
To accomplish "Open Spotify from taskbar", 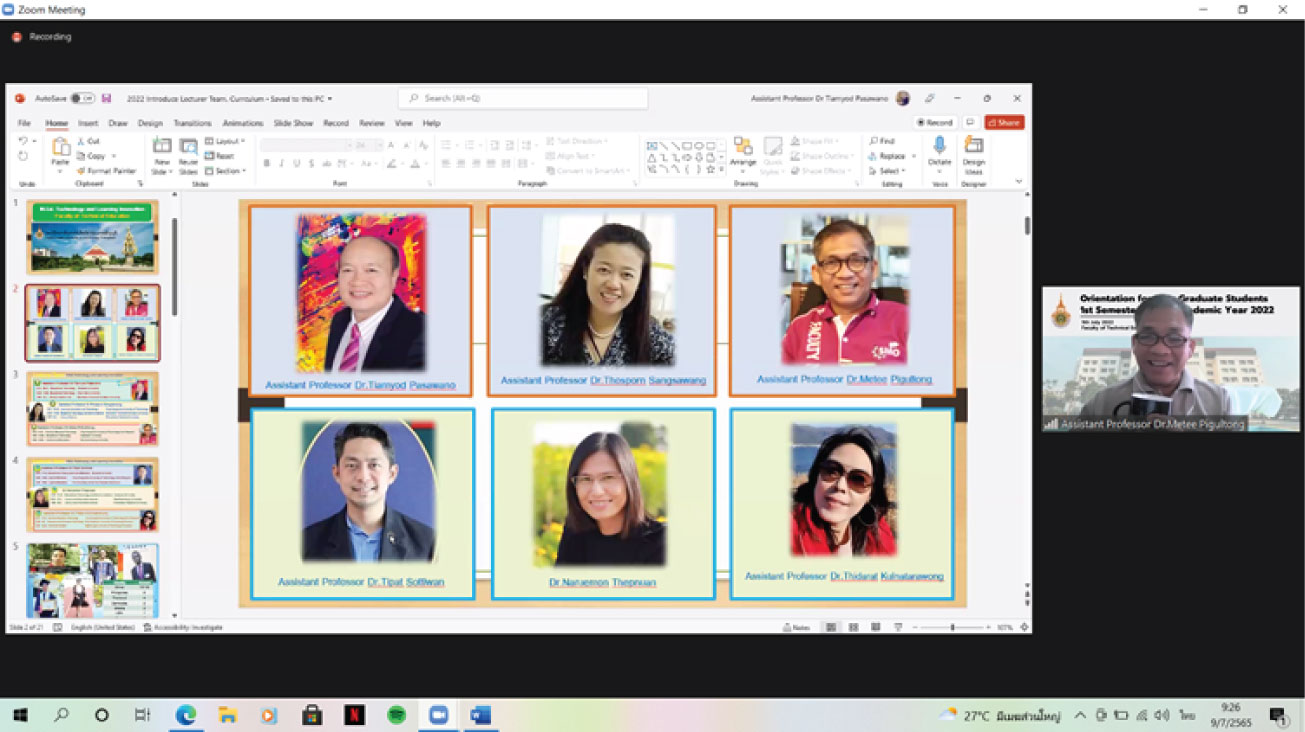I will click(x=396, y=715).
